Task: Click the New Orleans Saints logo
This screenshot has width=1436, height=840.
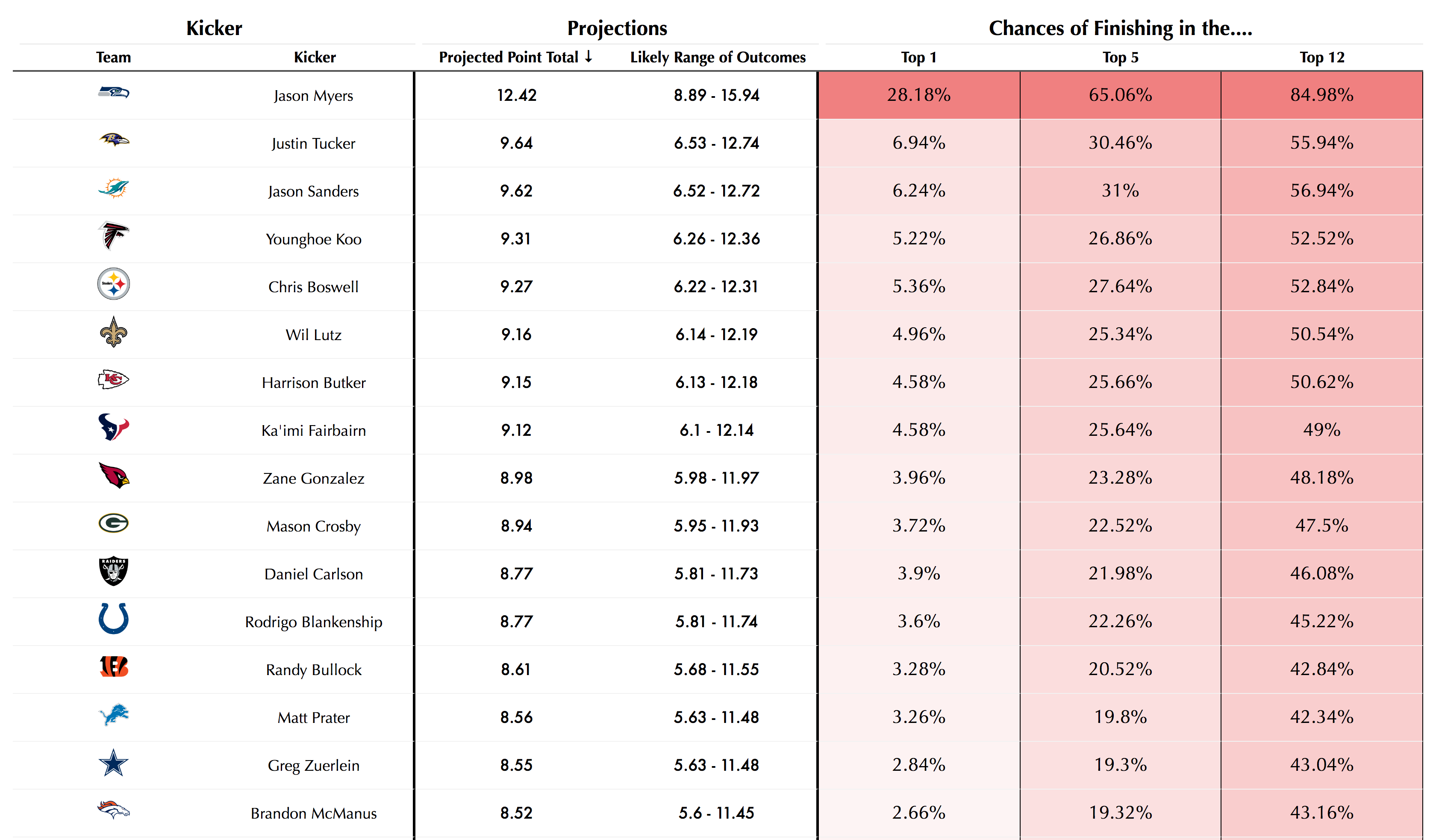Action: [113, 332]
